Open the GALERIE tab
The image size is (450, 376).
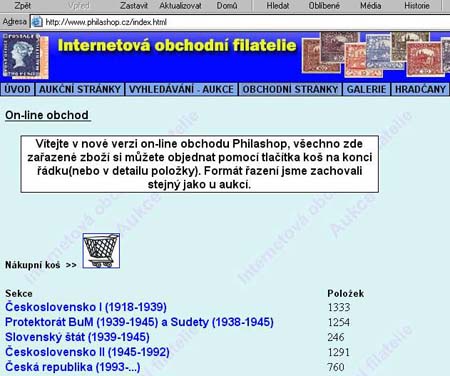click(x=366, y=89)
